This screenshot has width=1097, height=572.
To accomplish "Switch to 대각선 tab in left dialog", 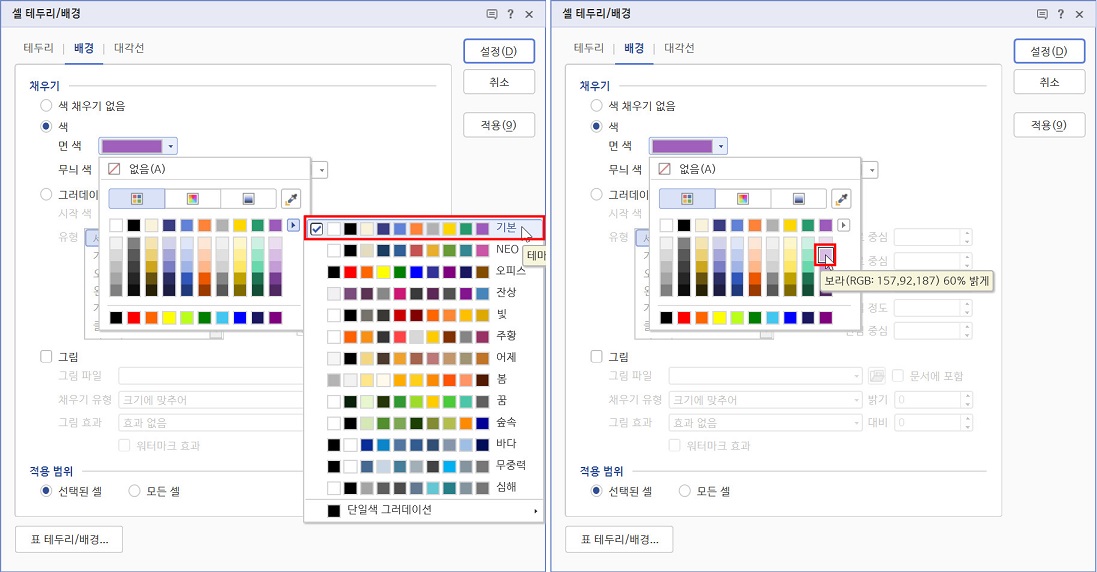I will coord(129,48).
